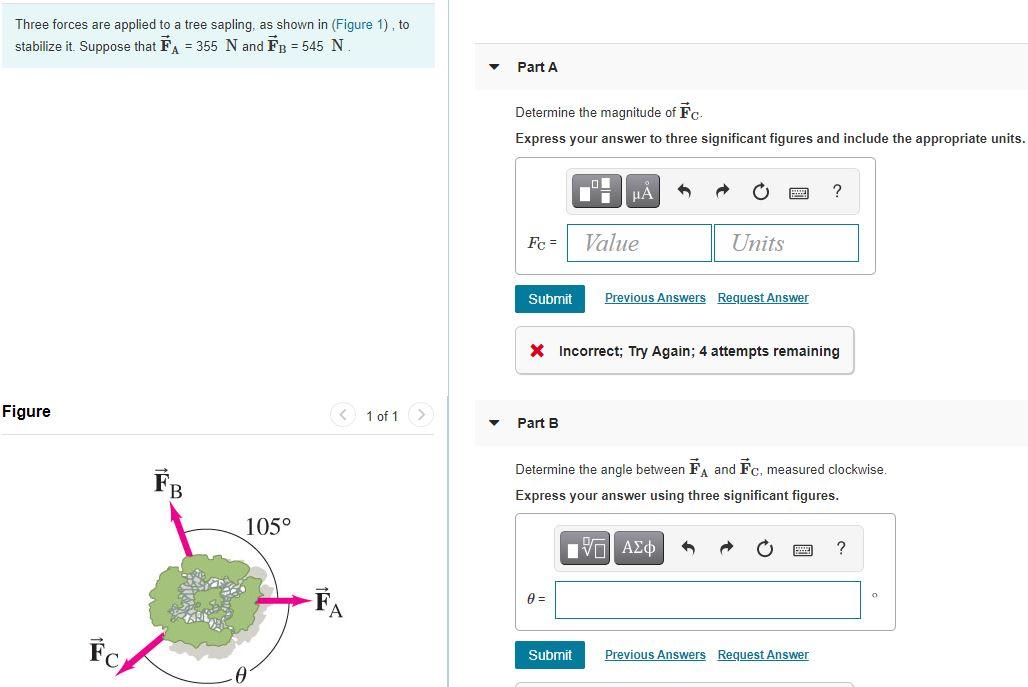Click the Value input box for Fc
This screenshot has height=687, width=1028.
click(638, 242)
